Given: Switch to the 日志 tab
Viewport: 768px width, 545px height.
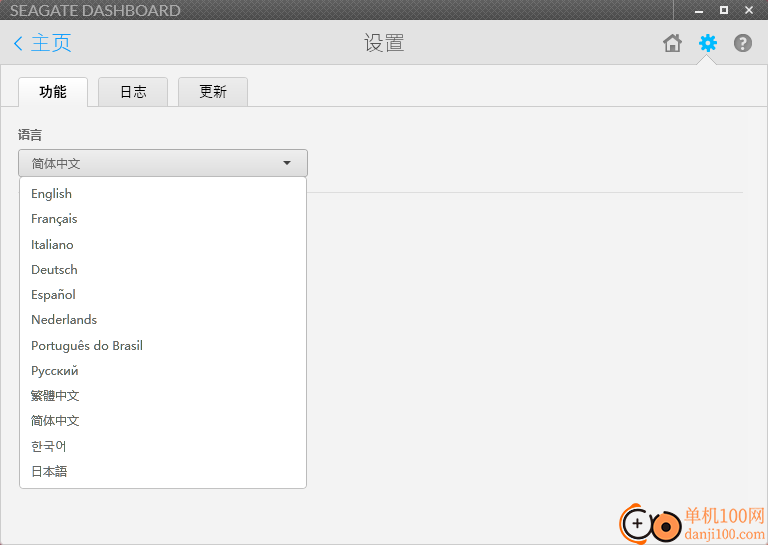Looking at the screenshot, I should [133, 92].
